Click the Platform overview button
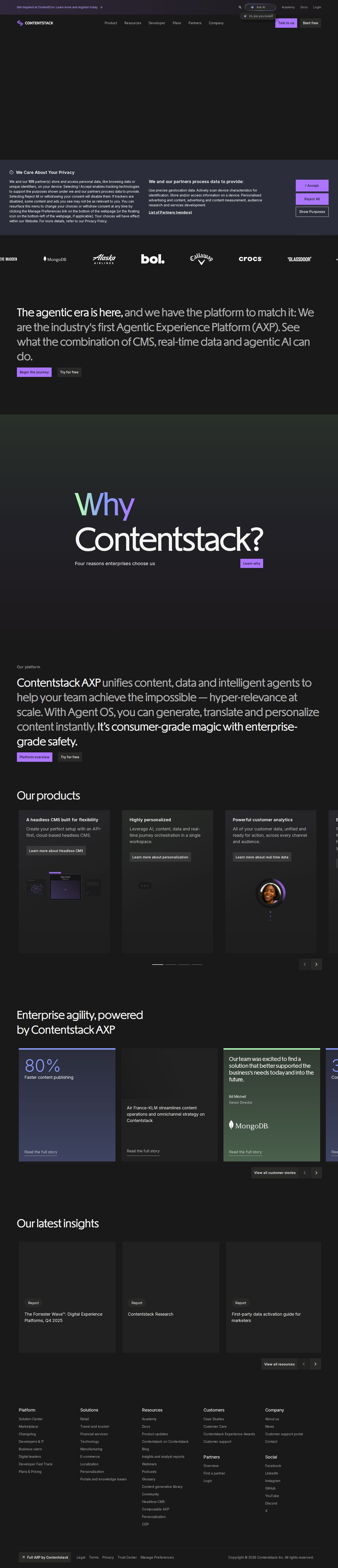The height and width of the screenshot is (1568, 338). tap(35, 757)
